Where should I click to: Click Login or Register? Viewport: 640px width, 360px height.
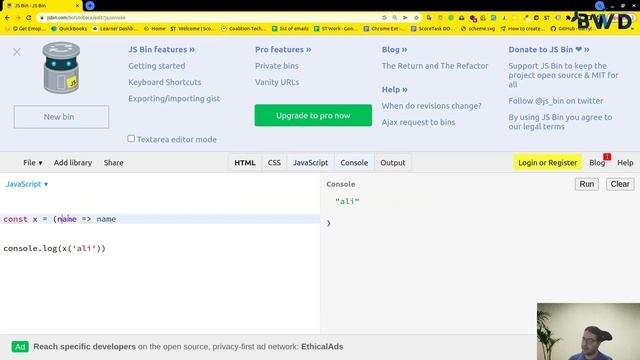pyautogui.click(x=547, y=162)
